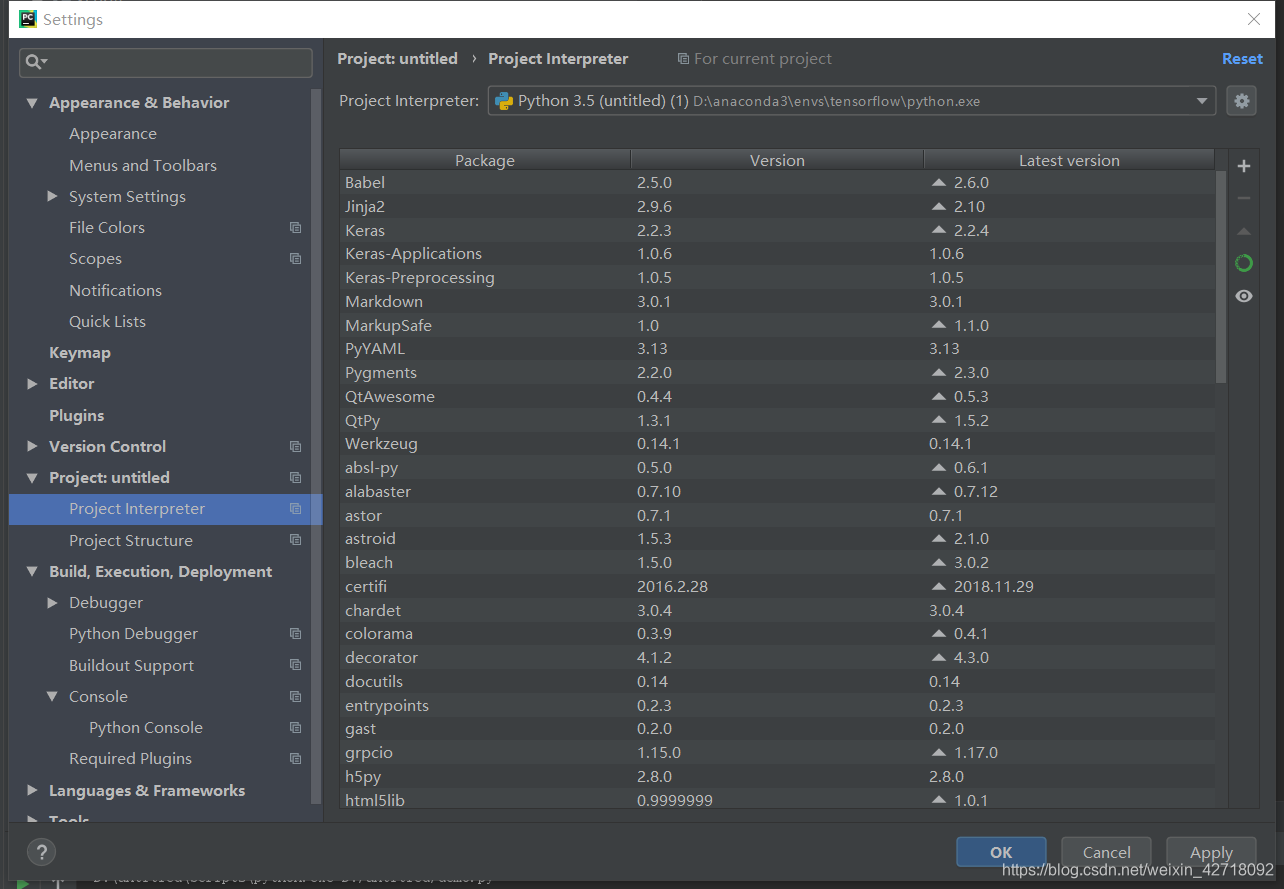
Task: Click upgrade arrow in Keras row
Action: 938,230
